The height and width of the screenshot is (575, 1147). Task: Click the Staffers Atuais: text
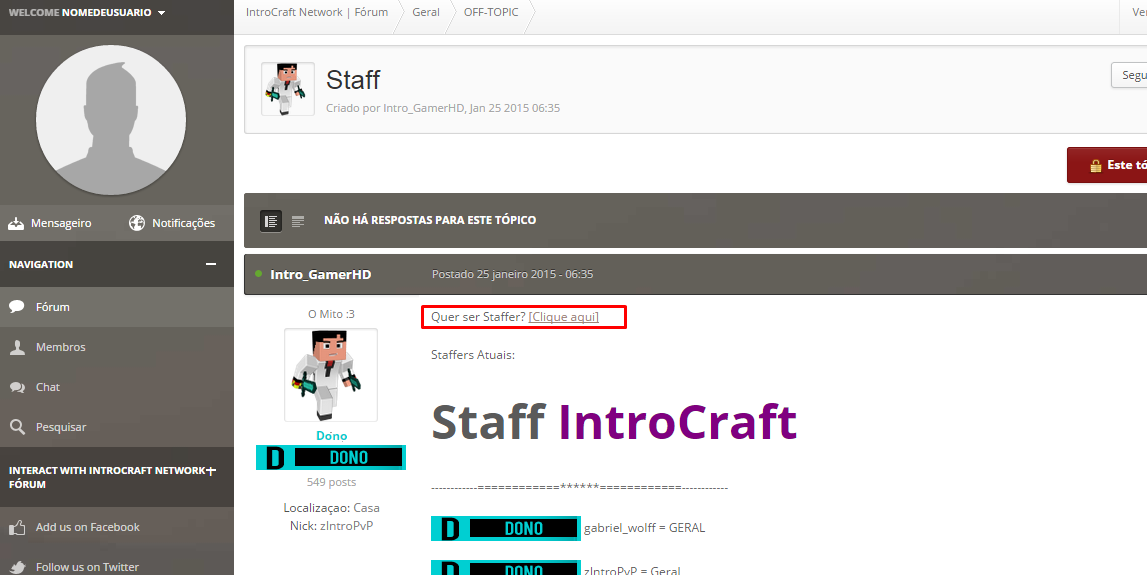point(473,355)
